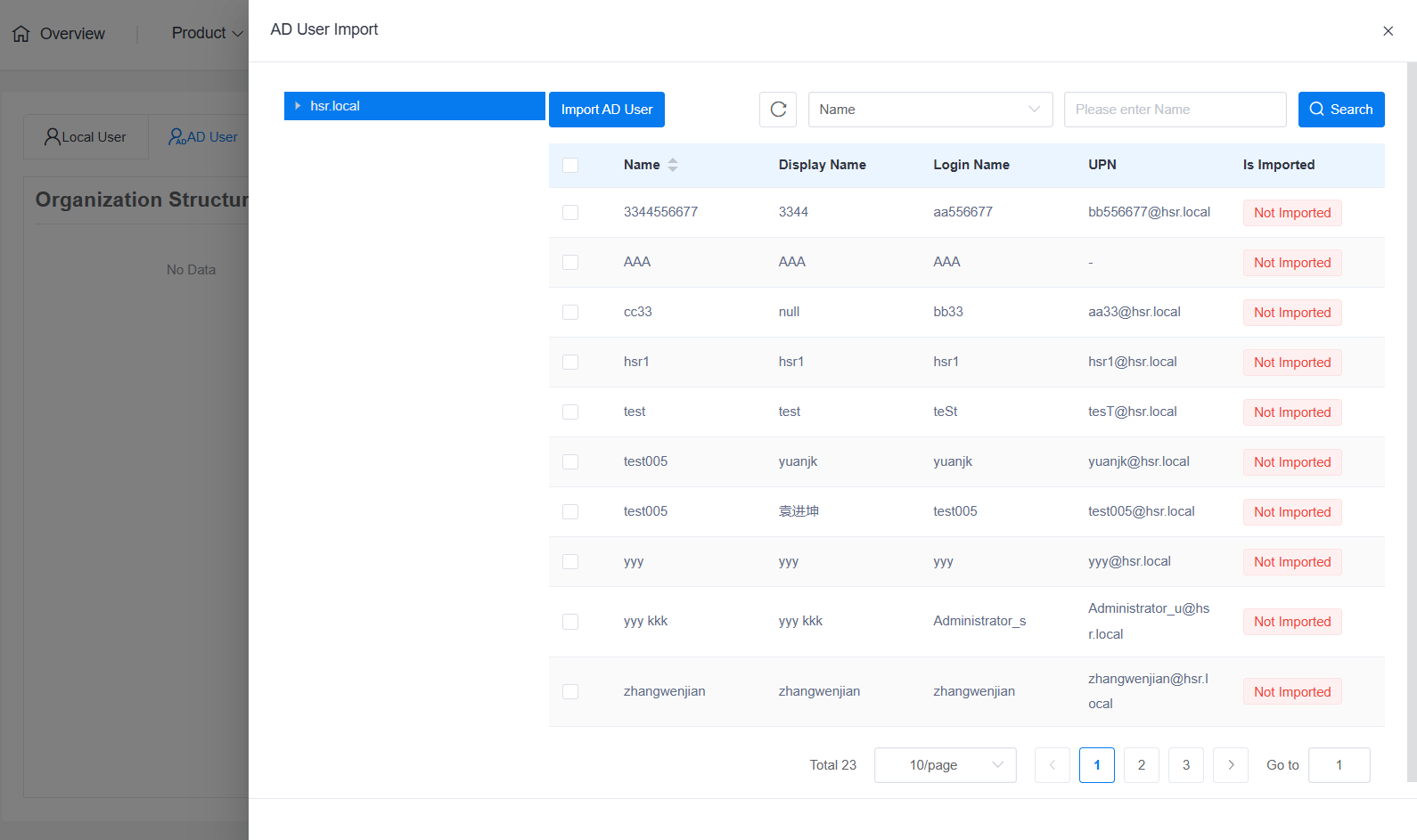1417x840 pixels.
Task: Check the box for user hsr1
Action: click(570, 363)
